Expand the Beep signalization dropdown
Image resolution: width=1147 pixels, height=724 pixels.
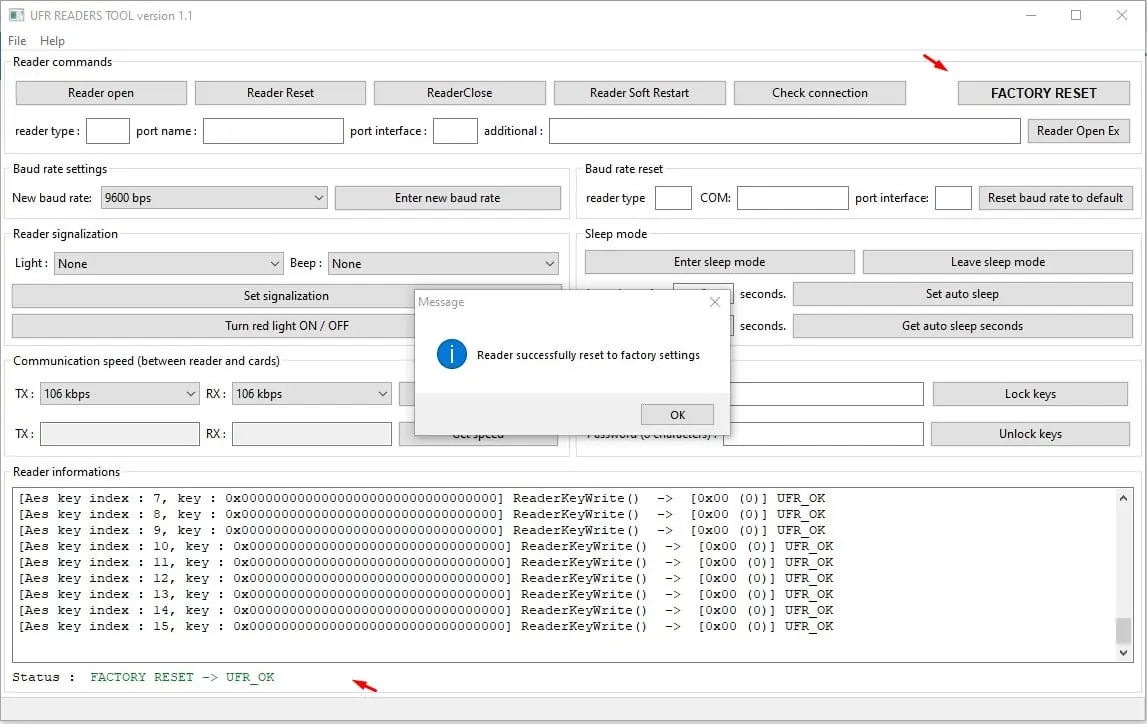443,263
